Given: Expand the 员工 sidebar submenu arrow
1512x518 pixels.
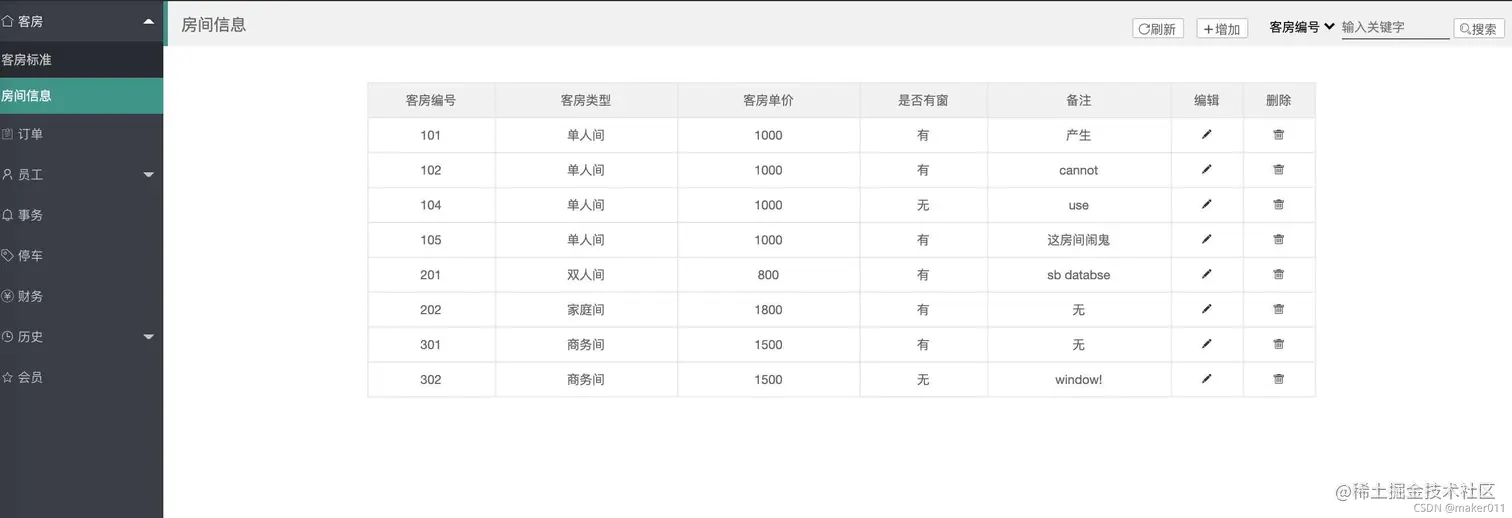Looking at the screenshot, I should click(148, 175).
